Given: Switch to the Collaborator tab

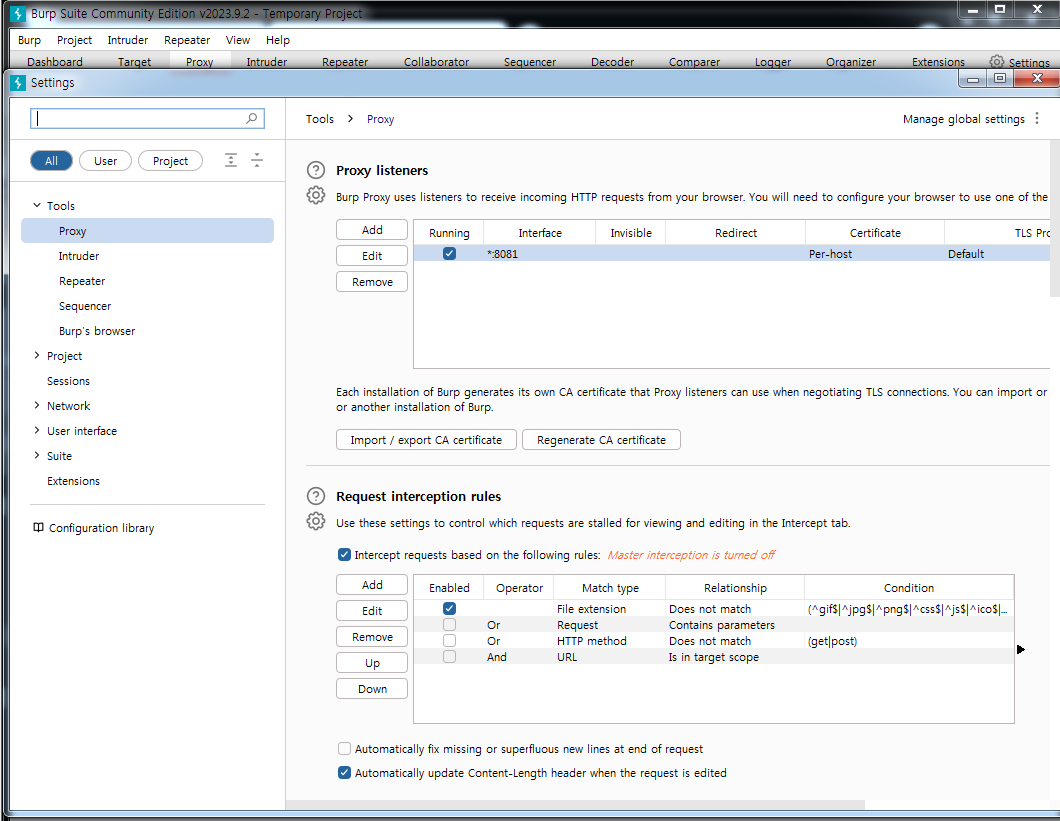Looking at the screenshot, I should (436, 62).
